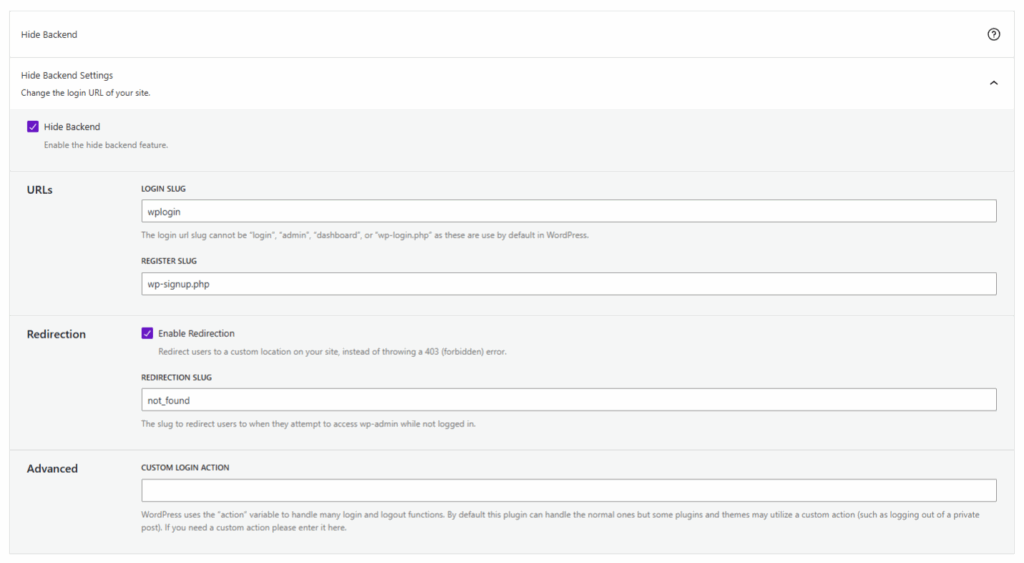1024x563 pixels.
Task: Uncheck the Hide Backend checkbox
Action: click(x=33, y=127)
